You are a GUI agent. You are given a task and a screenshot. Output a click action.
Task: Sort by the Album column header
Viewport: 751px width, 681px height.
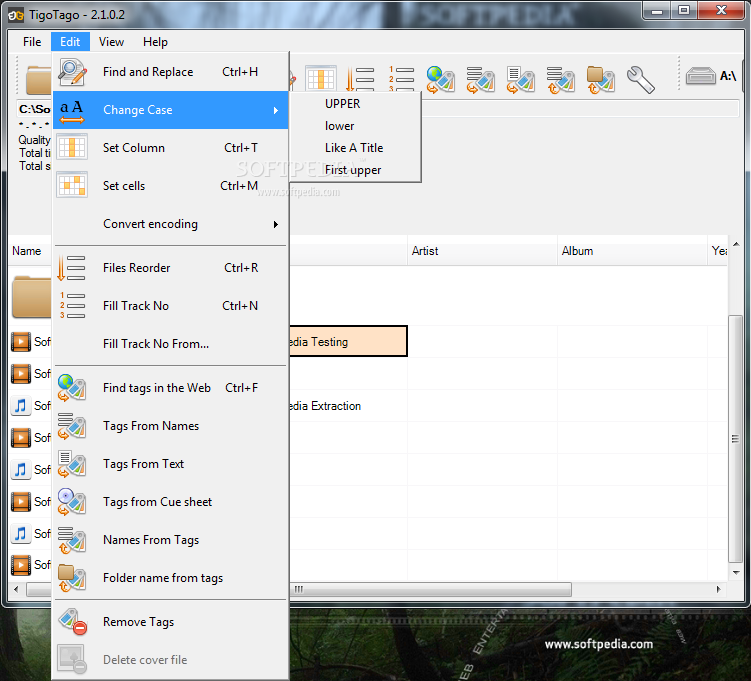click(x=632, y=251)
